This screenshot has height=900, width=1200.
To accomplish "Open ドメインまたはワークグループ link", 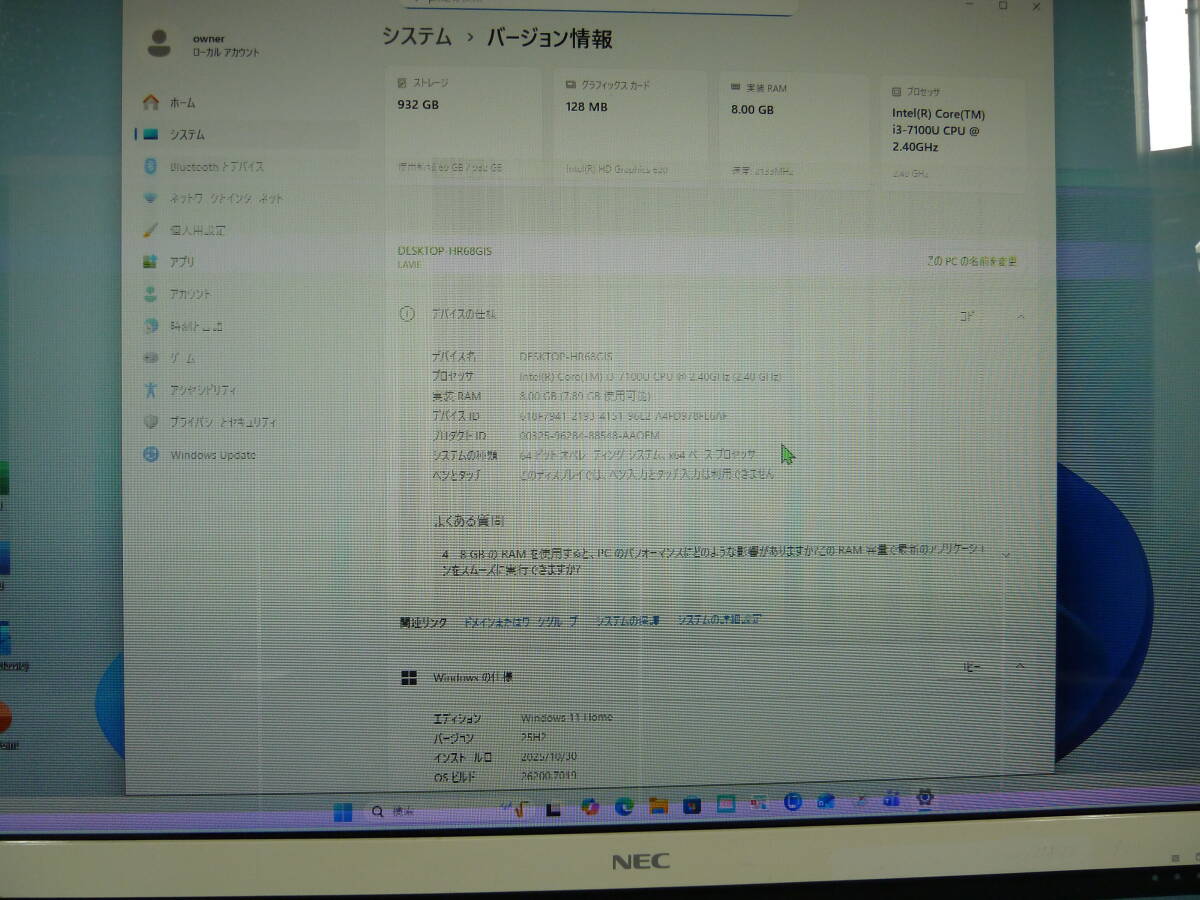I will (521, 621).
